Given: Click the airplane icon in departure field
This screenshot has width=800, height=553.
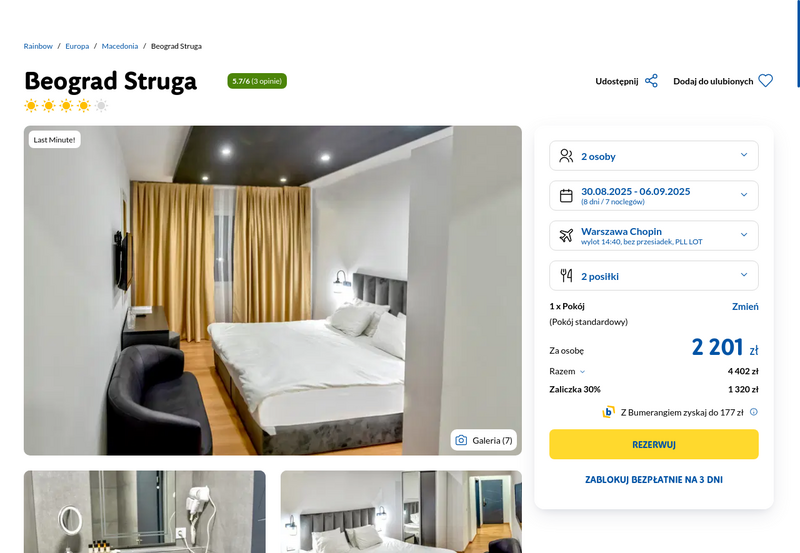Looking at the screenshot, I should pos(566,235).
